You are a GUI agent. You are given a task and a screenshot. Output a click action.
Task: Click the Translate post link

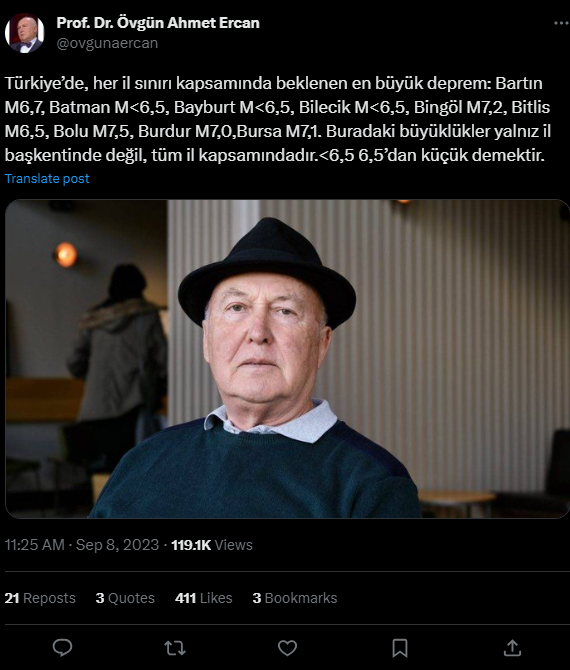click(47, 179)
